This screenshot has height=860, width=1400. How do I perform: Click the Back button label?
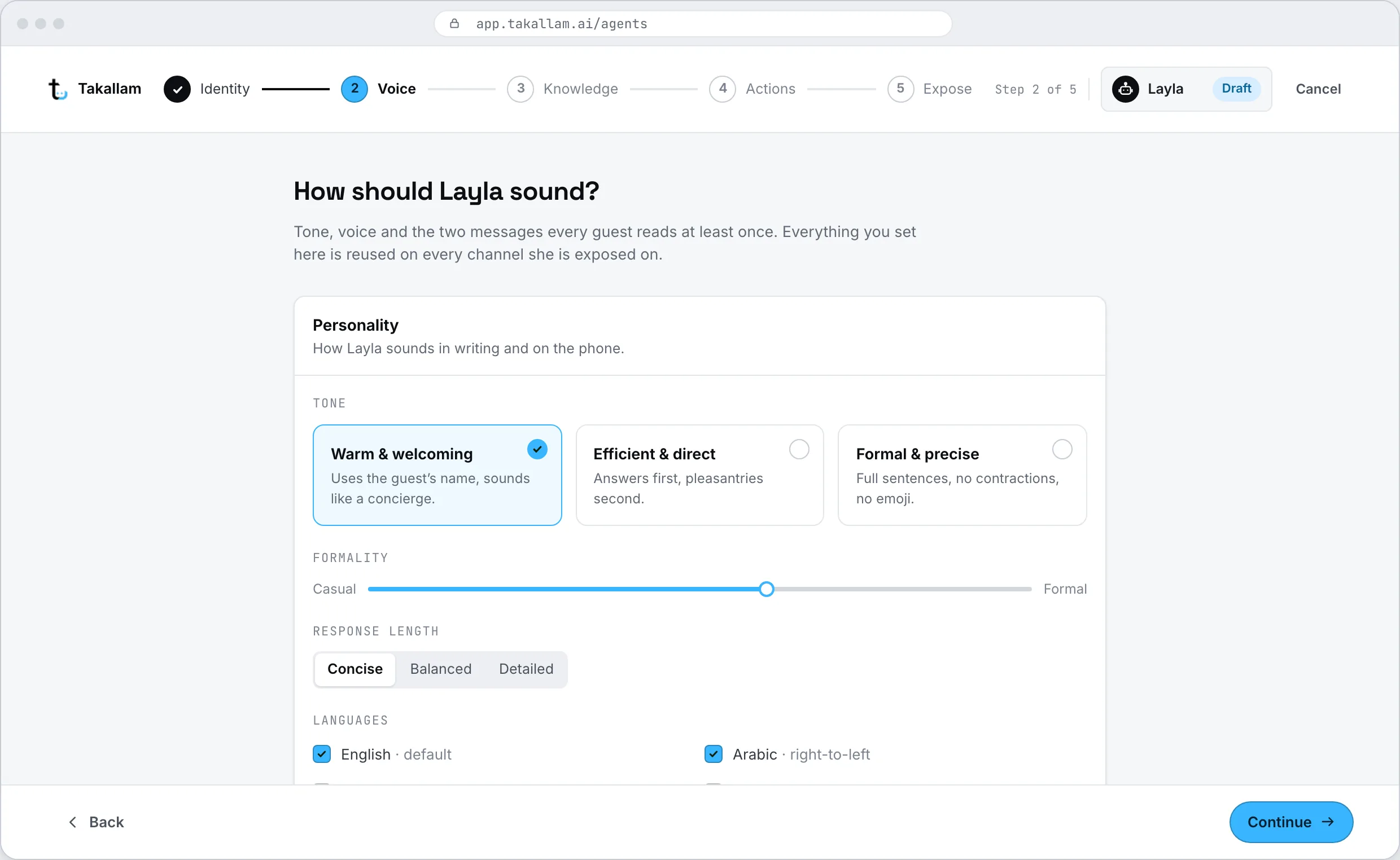[x=106, y=822]
